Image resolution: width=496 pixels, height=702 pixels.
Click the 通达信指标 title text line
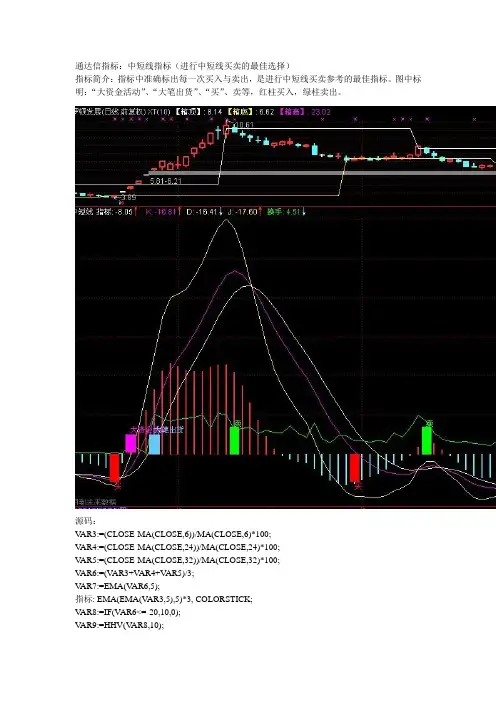point(183,66)
